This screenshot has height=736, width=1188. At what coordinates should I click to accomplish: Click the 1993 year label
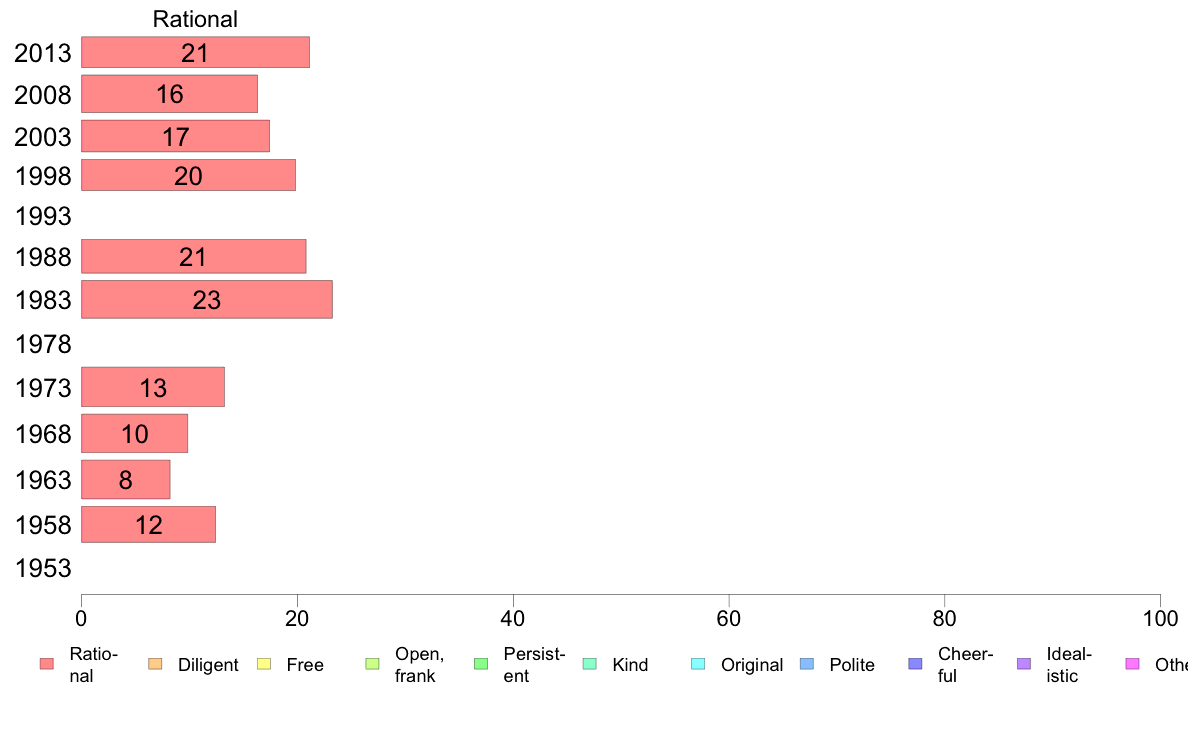click(43, 217)
